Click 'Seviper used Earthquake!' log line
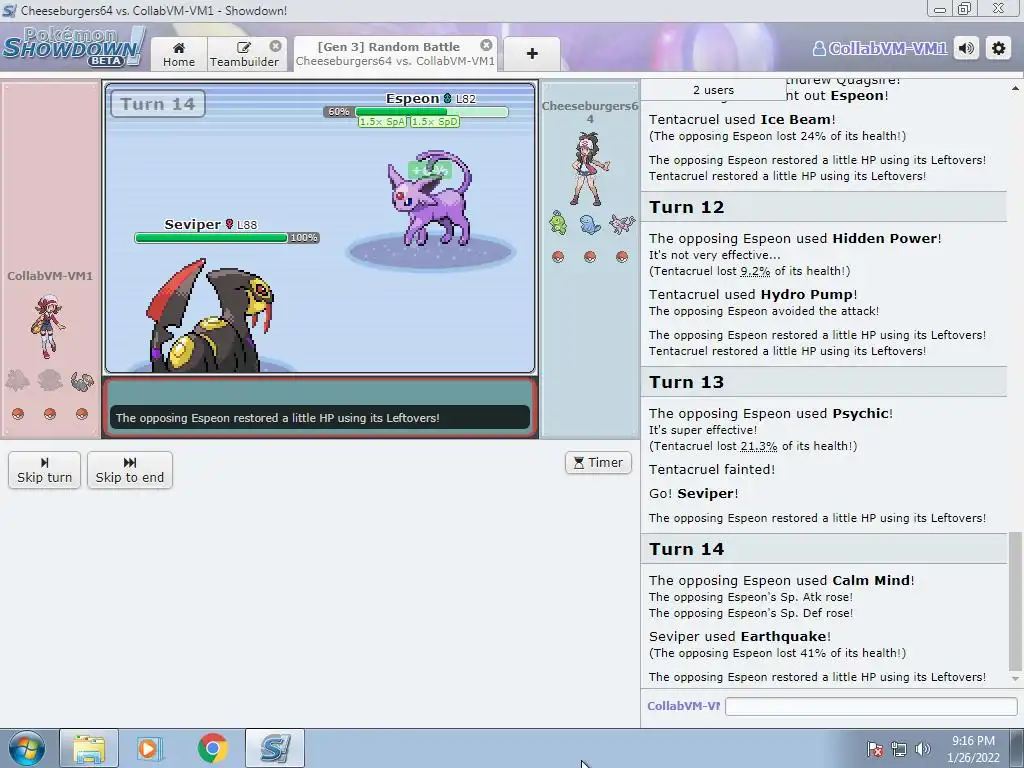The height and width of the screenshot is (768, 1024). (x=740, y=637)
